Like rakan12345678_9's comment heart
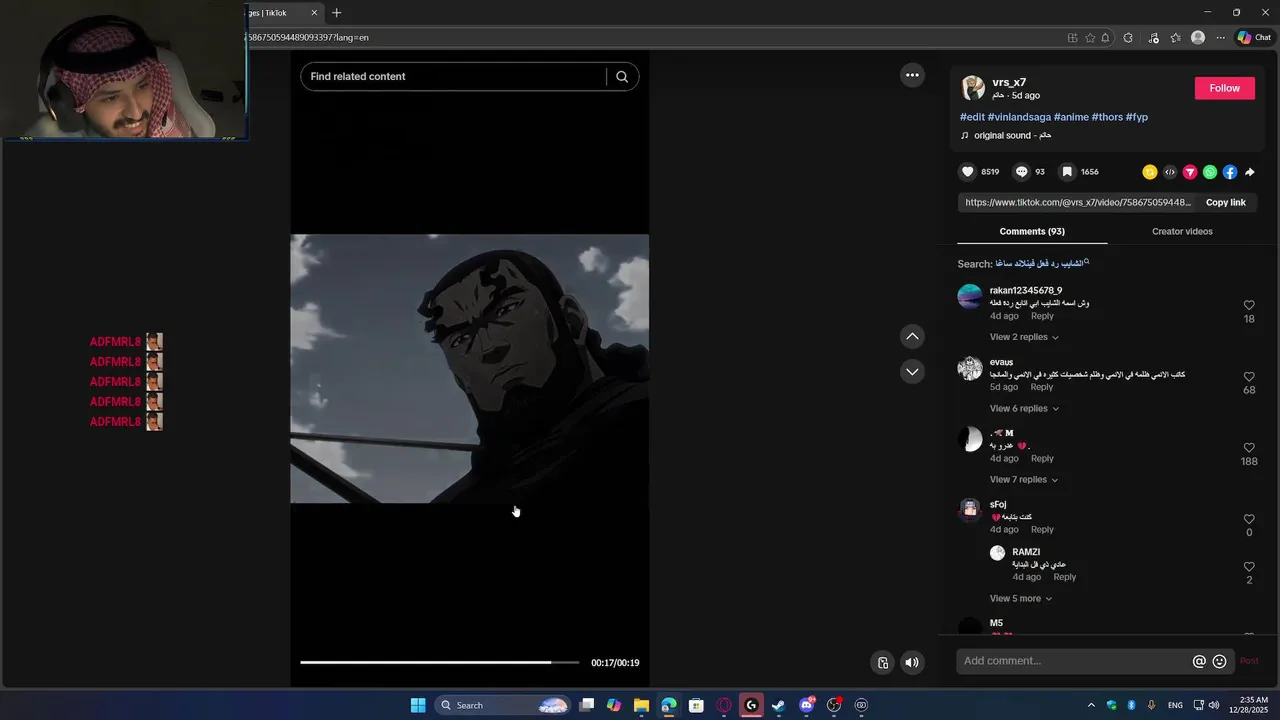The image size is (1280, 720). coord(1249,305)
